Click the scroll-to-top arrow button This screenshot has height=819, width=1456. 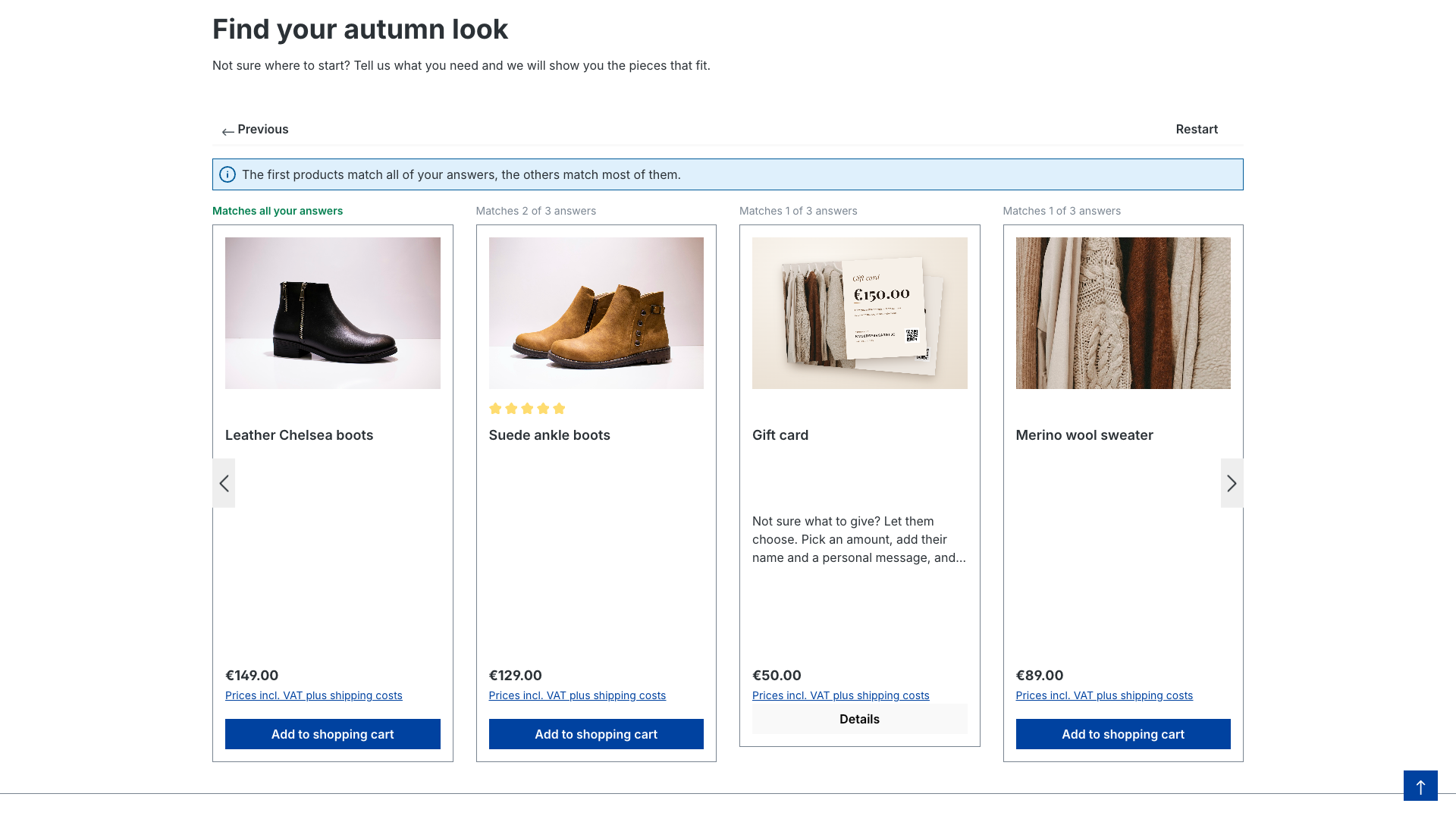tap(1420, 786)
